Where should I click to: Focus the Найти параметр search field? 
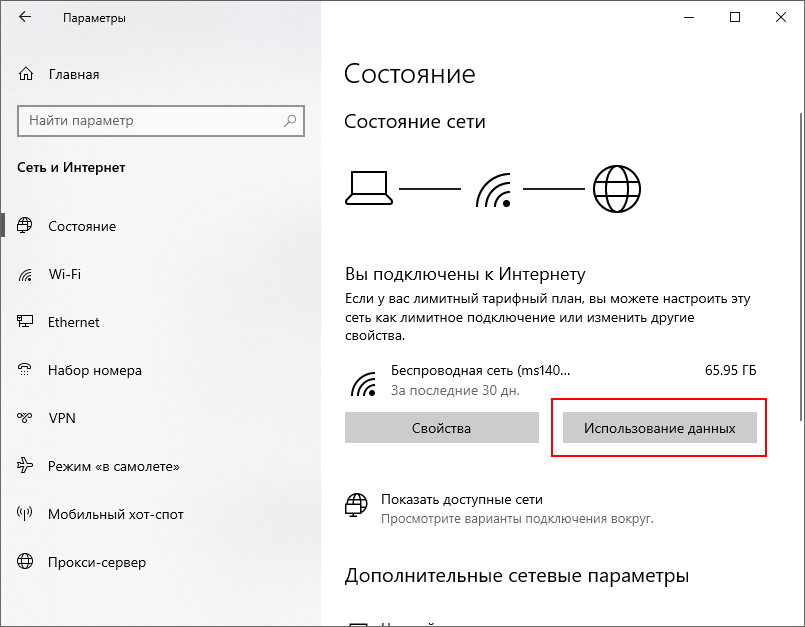pyautogui.click(x=161, y=121)
